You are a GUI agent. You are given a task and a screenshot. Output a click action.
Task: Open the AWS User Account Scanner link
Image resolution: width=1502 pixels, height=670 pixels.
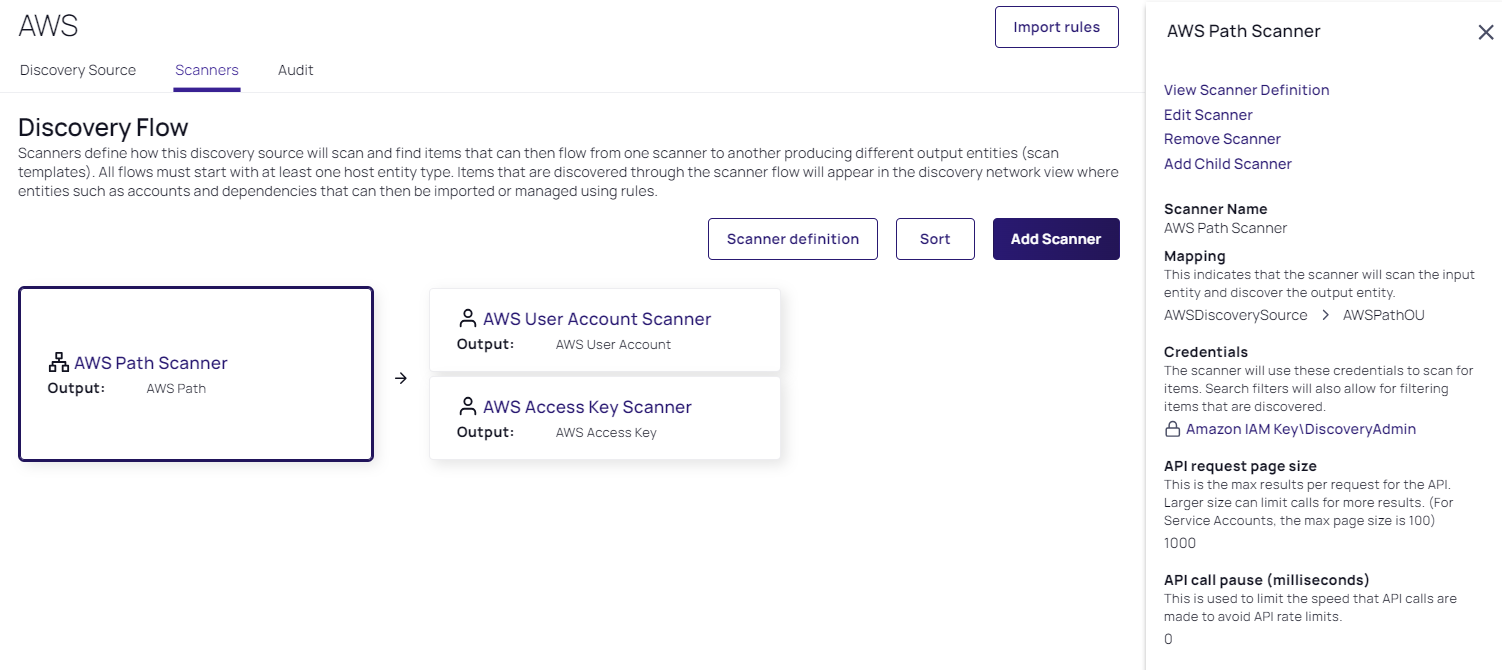(x=597, y=319)
